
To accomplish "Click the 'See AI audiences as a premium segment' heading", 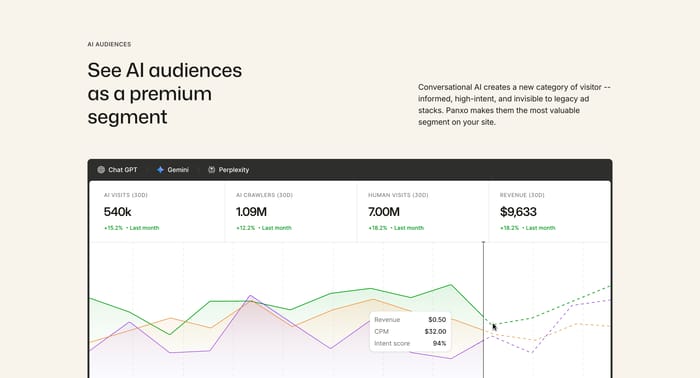I will coord(165,94).
